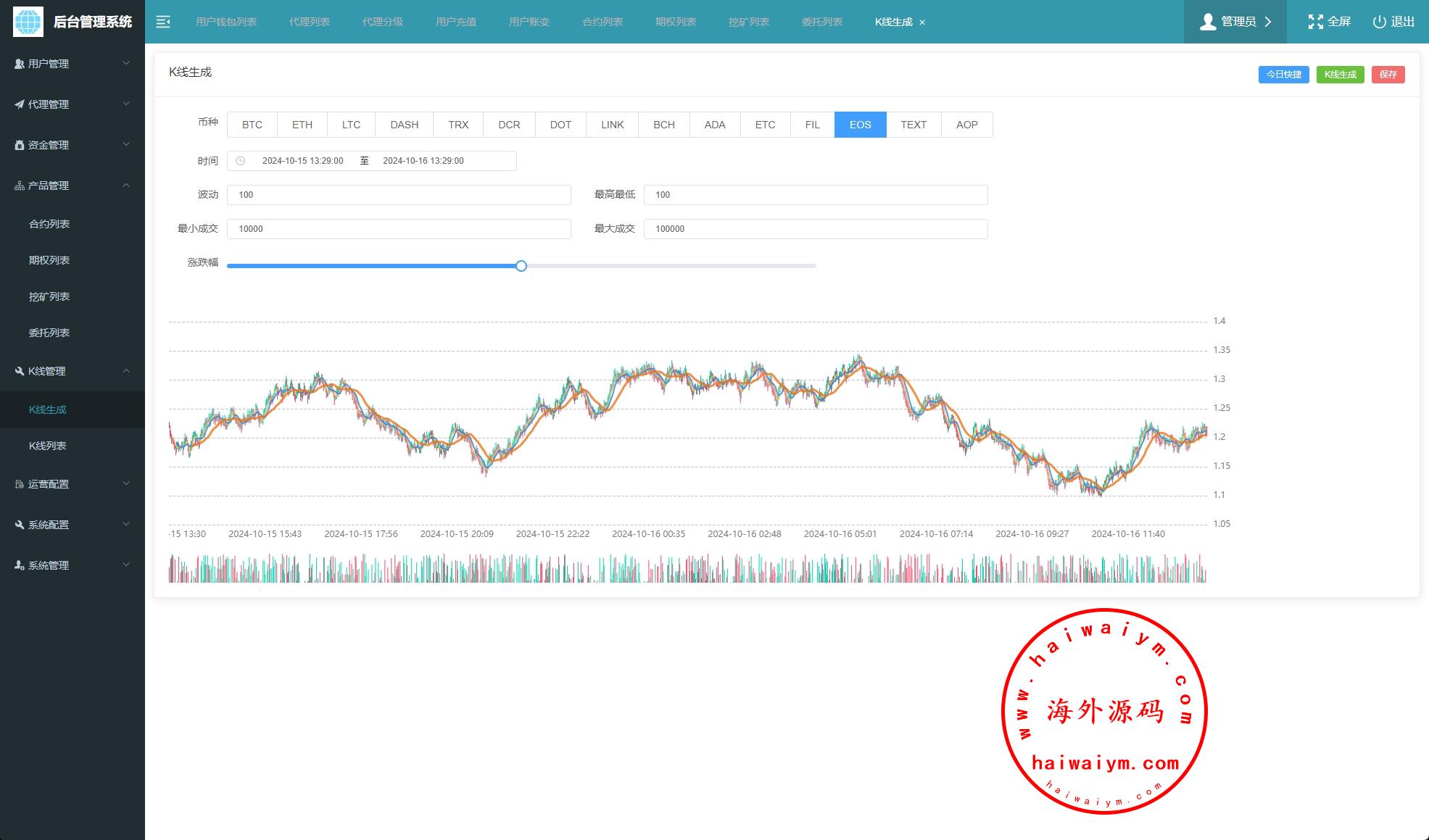
Task: Select ETH currency option
Action: [302, 125]
